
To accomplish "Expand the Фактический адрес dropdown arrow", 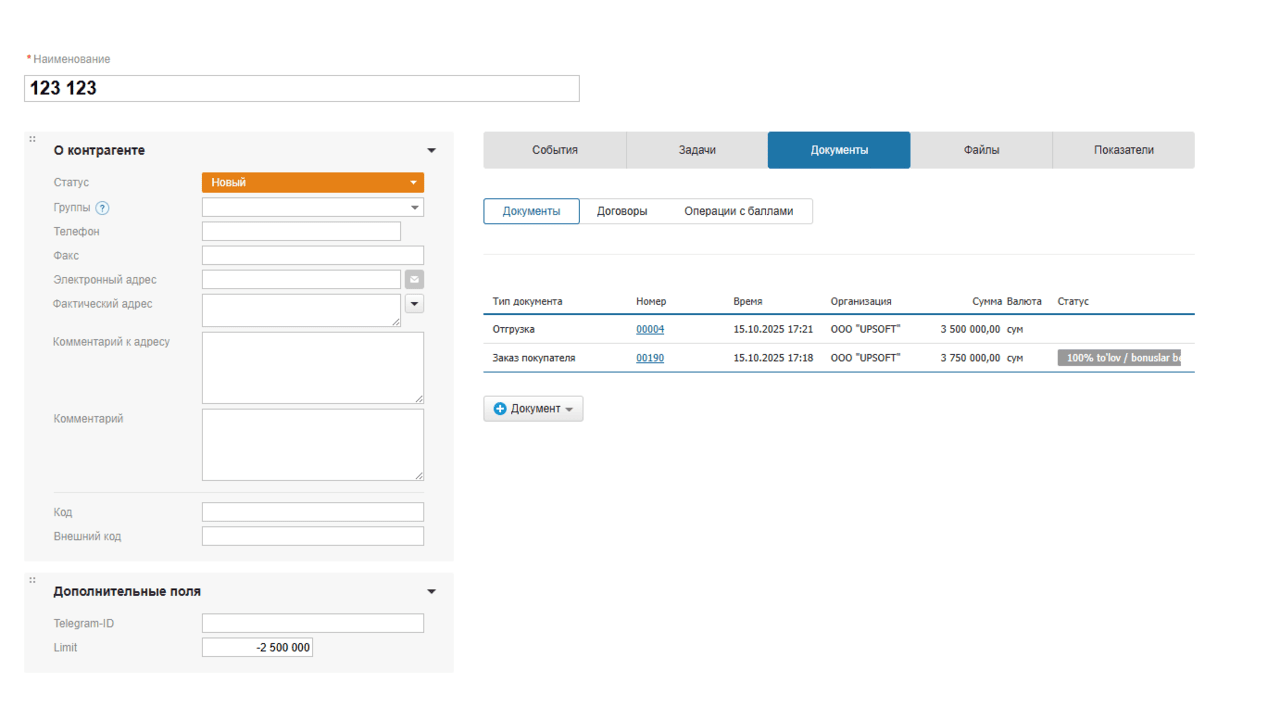I will pyautogui.click(x=414, y=304).
